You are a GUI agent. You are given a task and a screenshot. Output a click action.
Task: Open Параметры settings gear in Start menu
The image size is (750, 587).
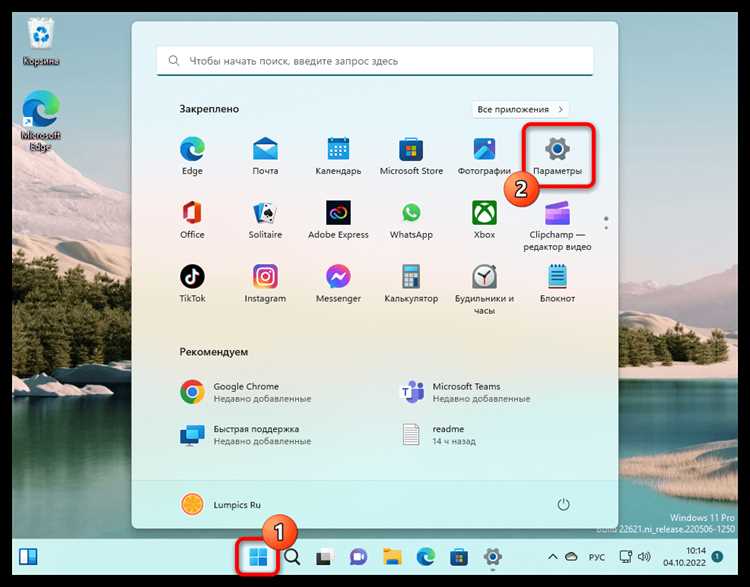(557, 156)
